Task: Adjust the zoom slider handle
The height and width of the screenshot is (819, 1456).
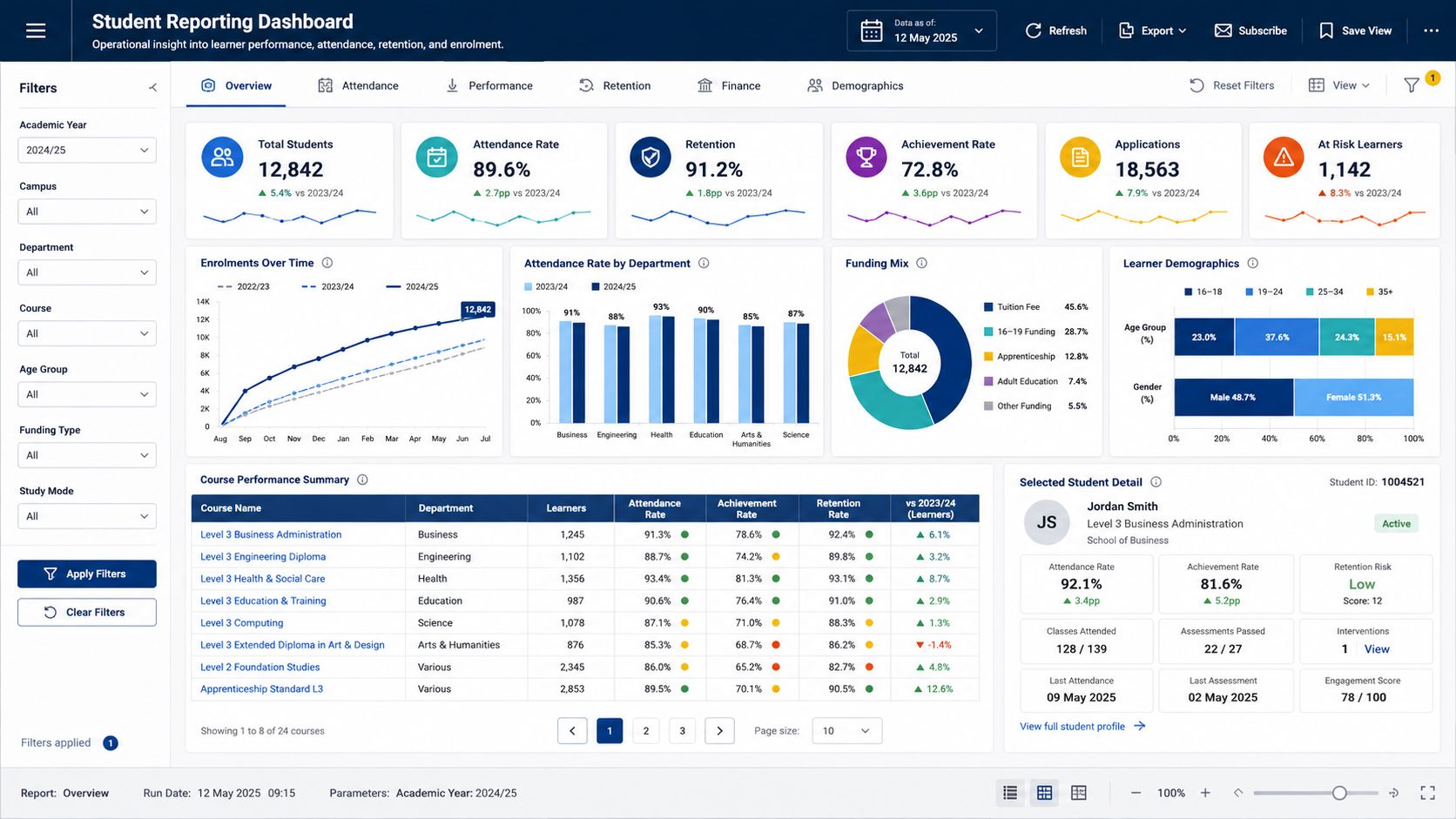Action: (x=1339, y=793)
